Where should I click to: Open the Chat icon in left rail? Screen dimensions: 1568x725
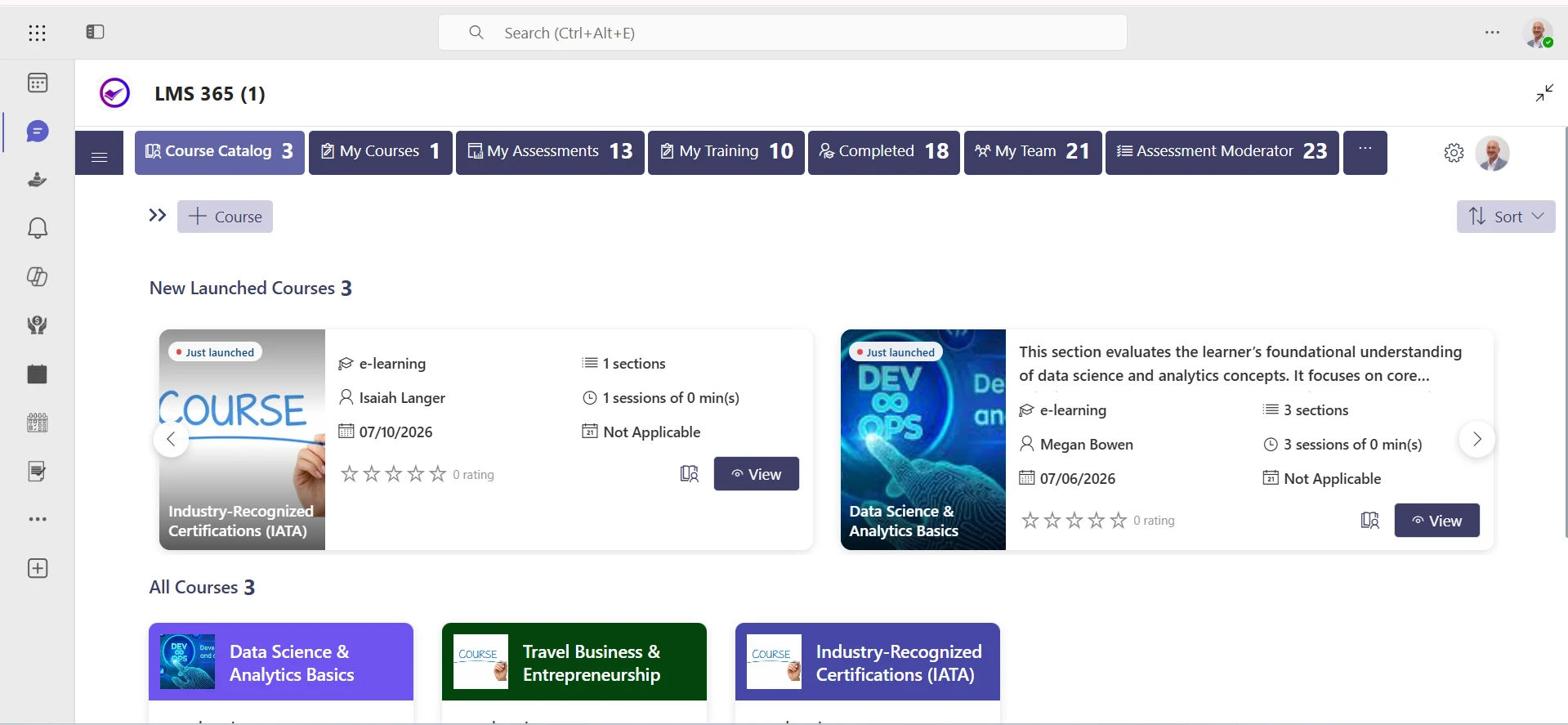[38, 132]
